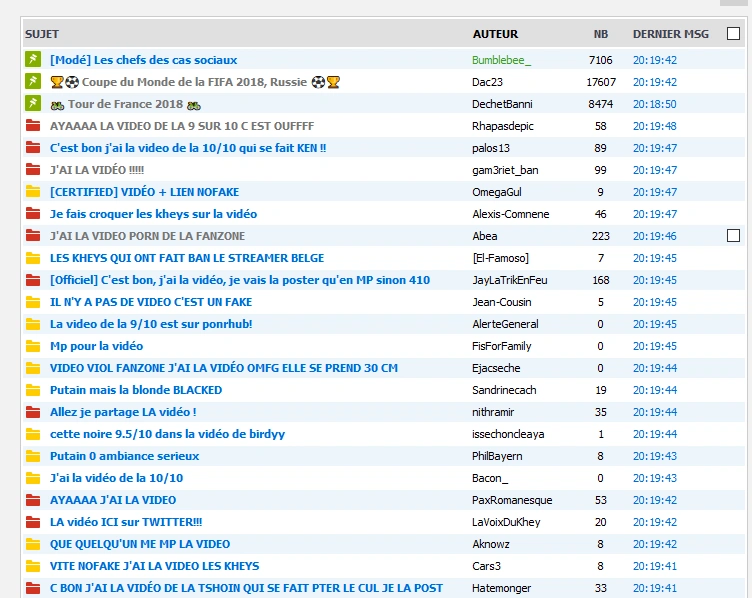Open the Tour de France 2018 topic

tap(125, 104)
